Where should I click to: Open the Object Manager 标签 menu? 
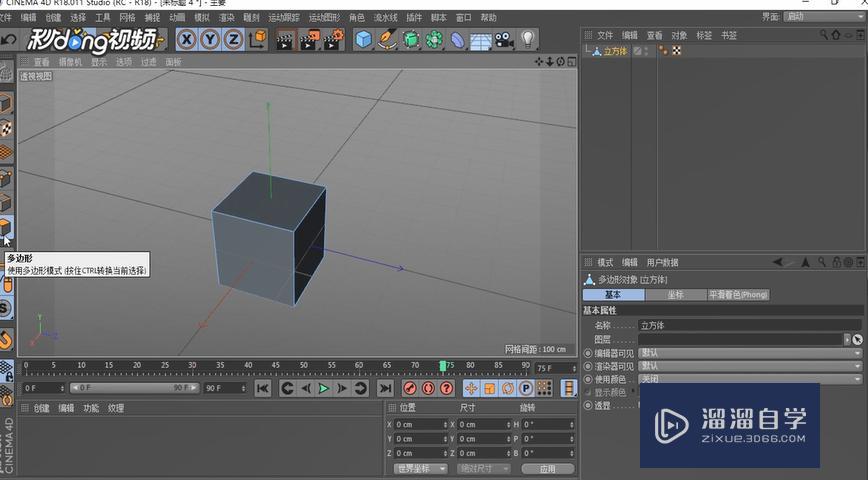coord(704,35)
